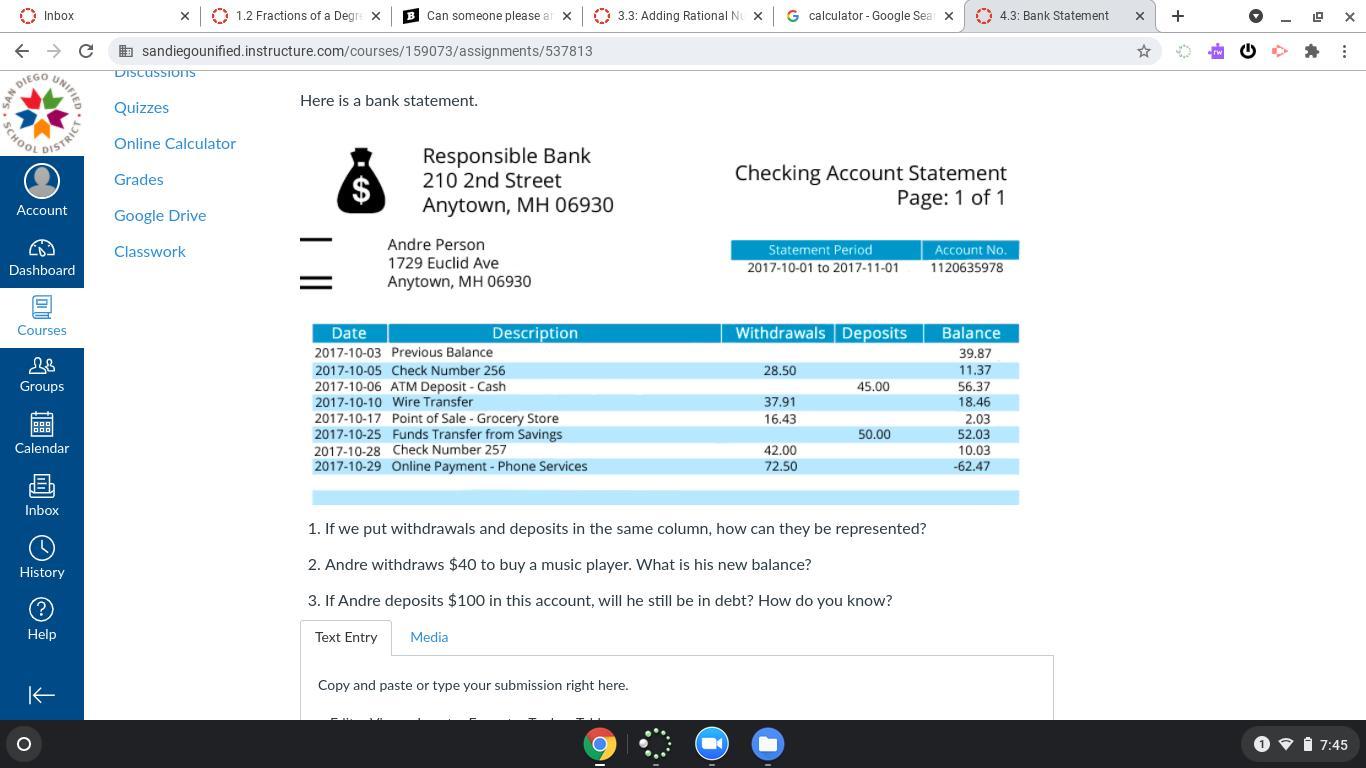Open the Grades course link
1366x768 pixels.
point(139,180)
